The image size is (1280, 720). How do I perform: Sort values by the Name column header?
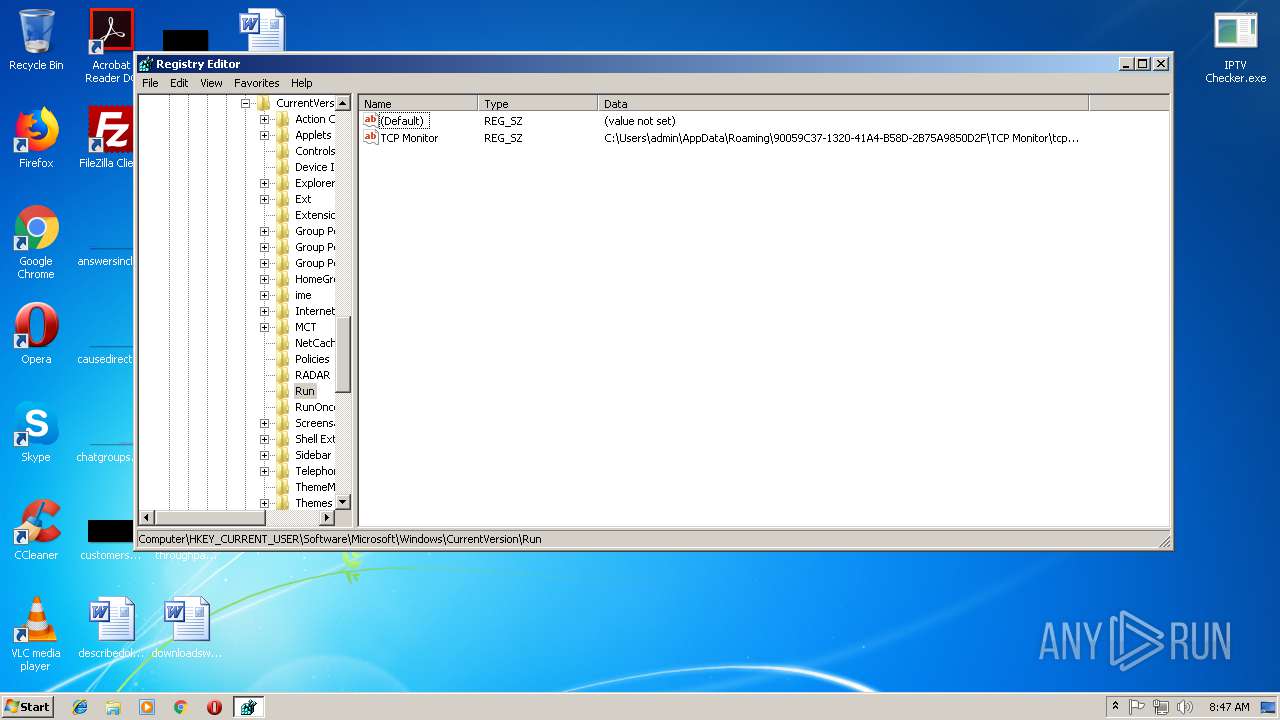click(x=418, y=103)
